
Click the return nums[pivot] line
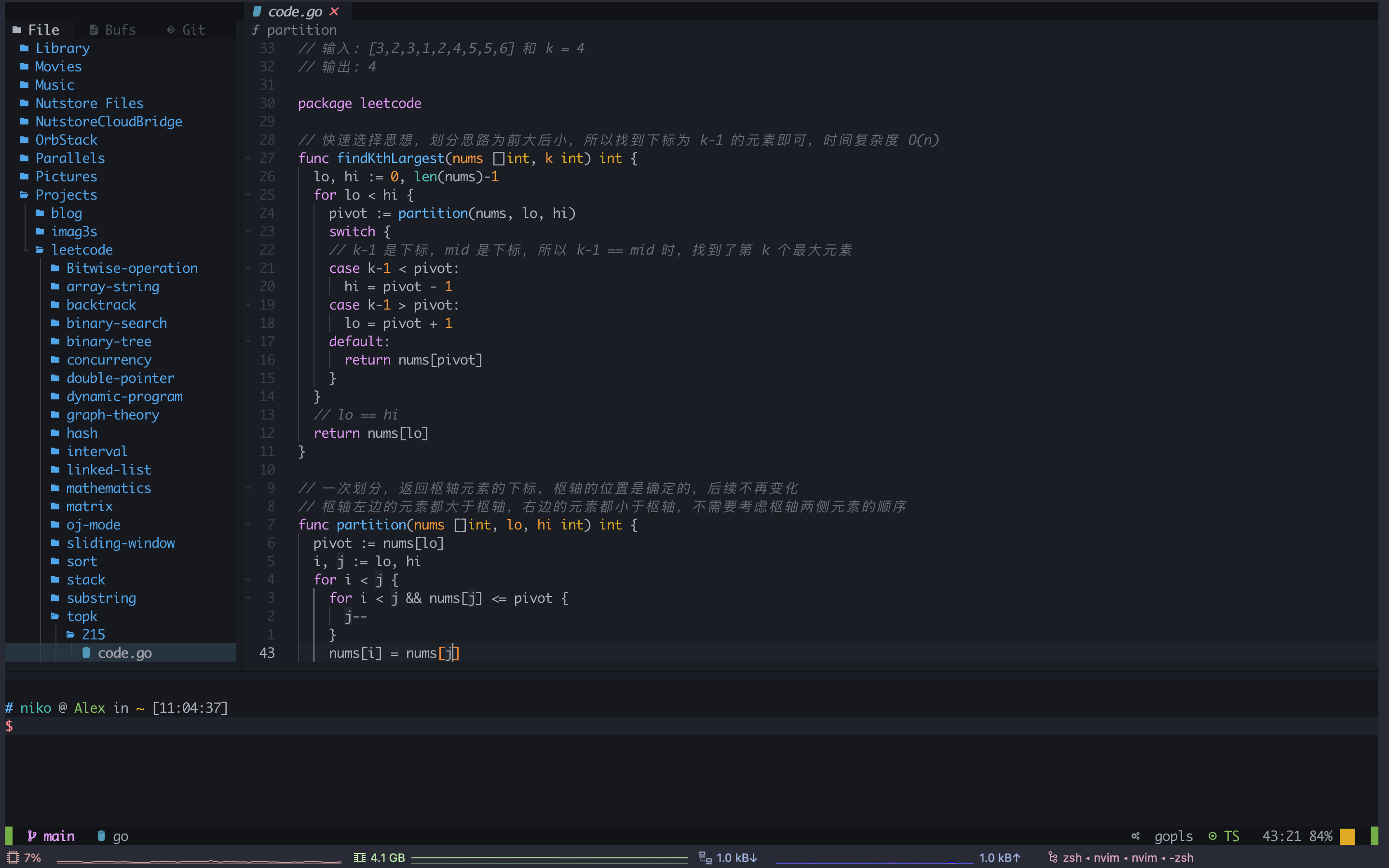click(413, 360)
